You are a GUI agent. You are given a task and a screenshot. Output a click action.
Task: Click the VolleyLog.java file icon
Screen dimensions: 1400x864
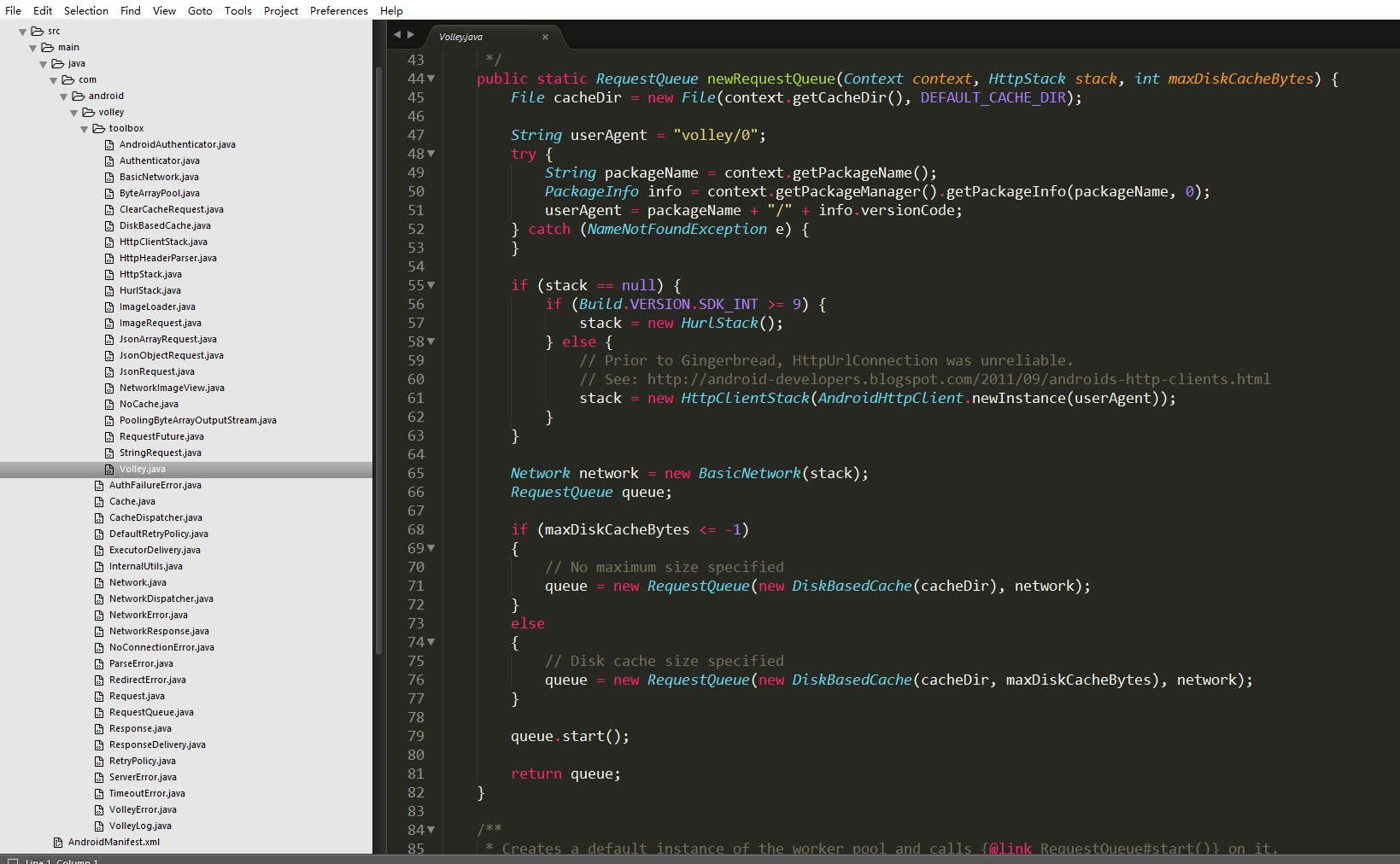coord(99,826)
